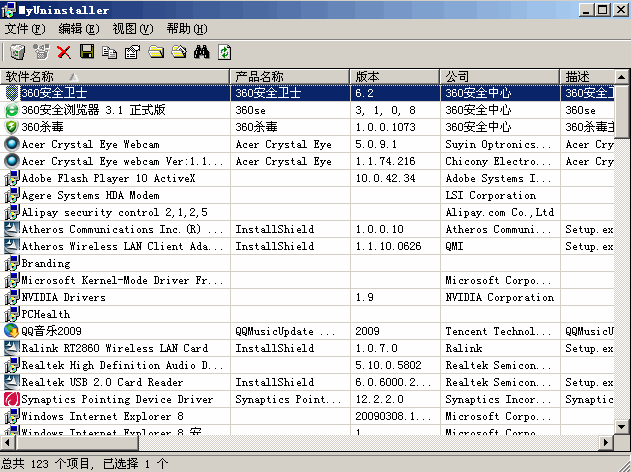The width and height of the screenshot is (631, 472).
Task: Click the Adobe Flash Player row icon
Action: pos(12,178)
